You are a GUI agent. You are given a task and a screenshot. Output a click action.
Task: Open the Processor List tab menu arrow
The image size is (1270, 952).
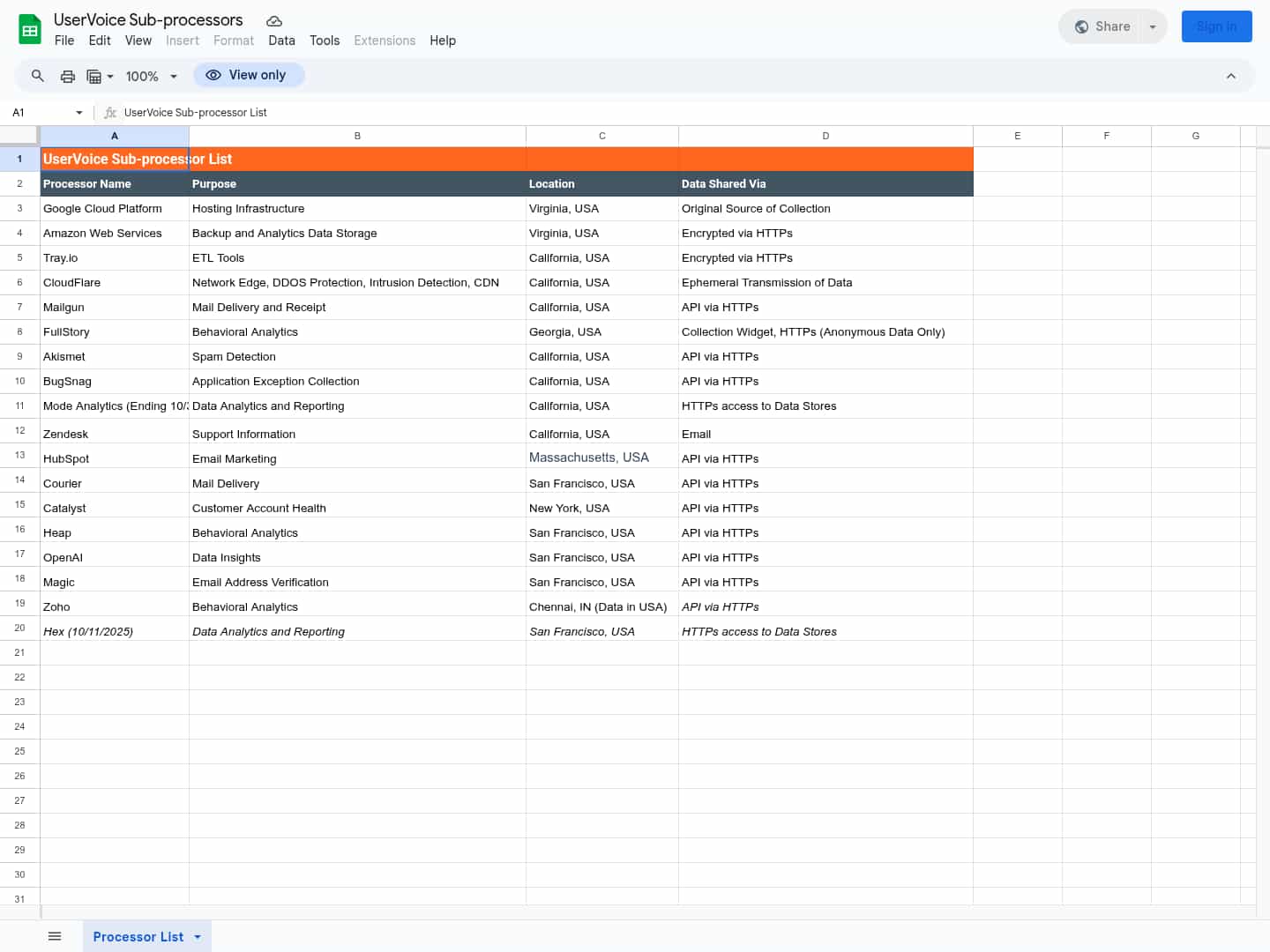(198, 937)
